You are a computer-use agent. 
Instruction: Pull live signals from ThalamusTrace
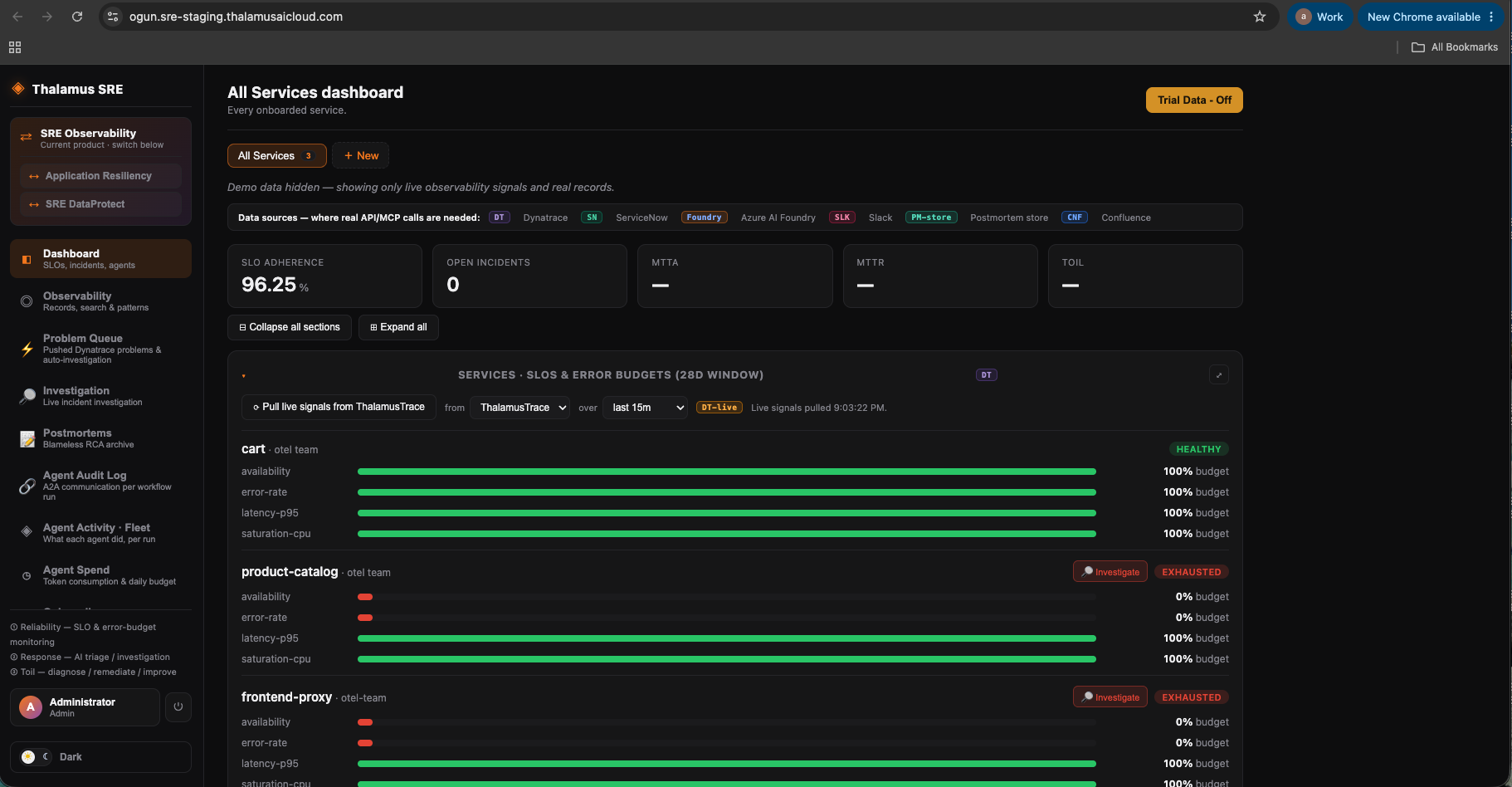coord(339,407)
